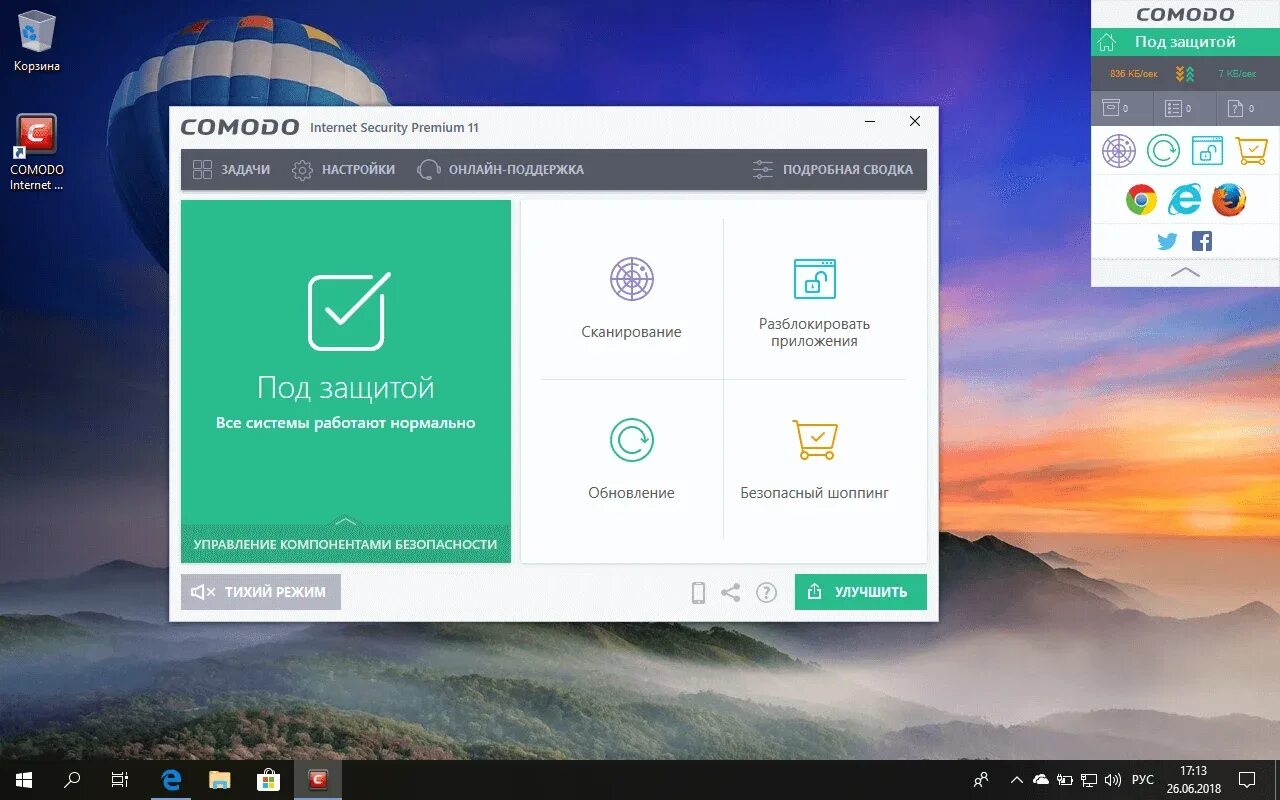Click widget update circular arrow icon
This screenshot has height=800, width=1280.
(x=1163, y=151)
